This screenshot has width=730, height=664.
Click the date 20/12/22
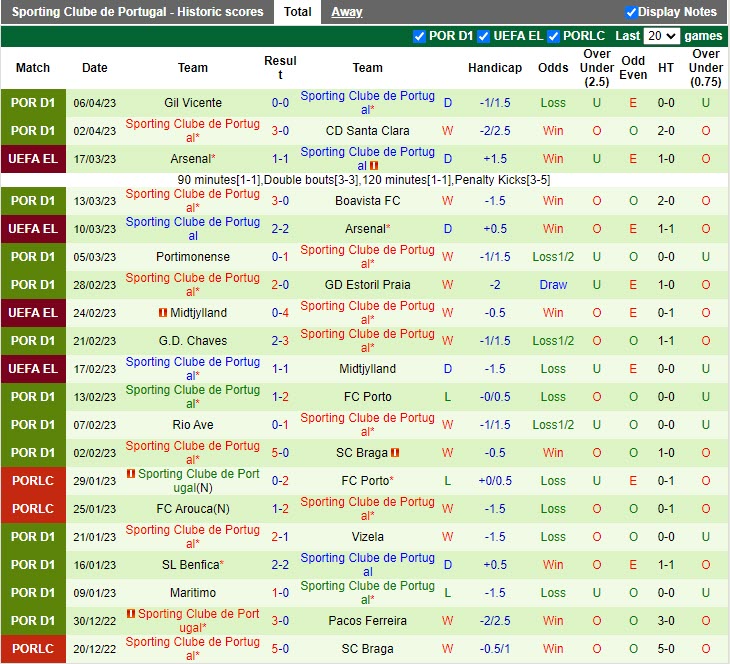95,649
